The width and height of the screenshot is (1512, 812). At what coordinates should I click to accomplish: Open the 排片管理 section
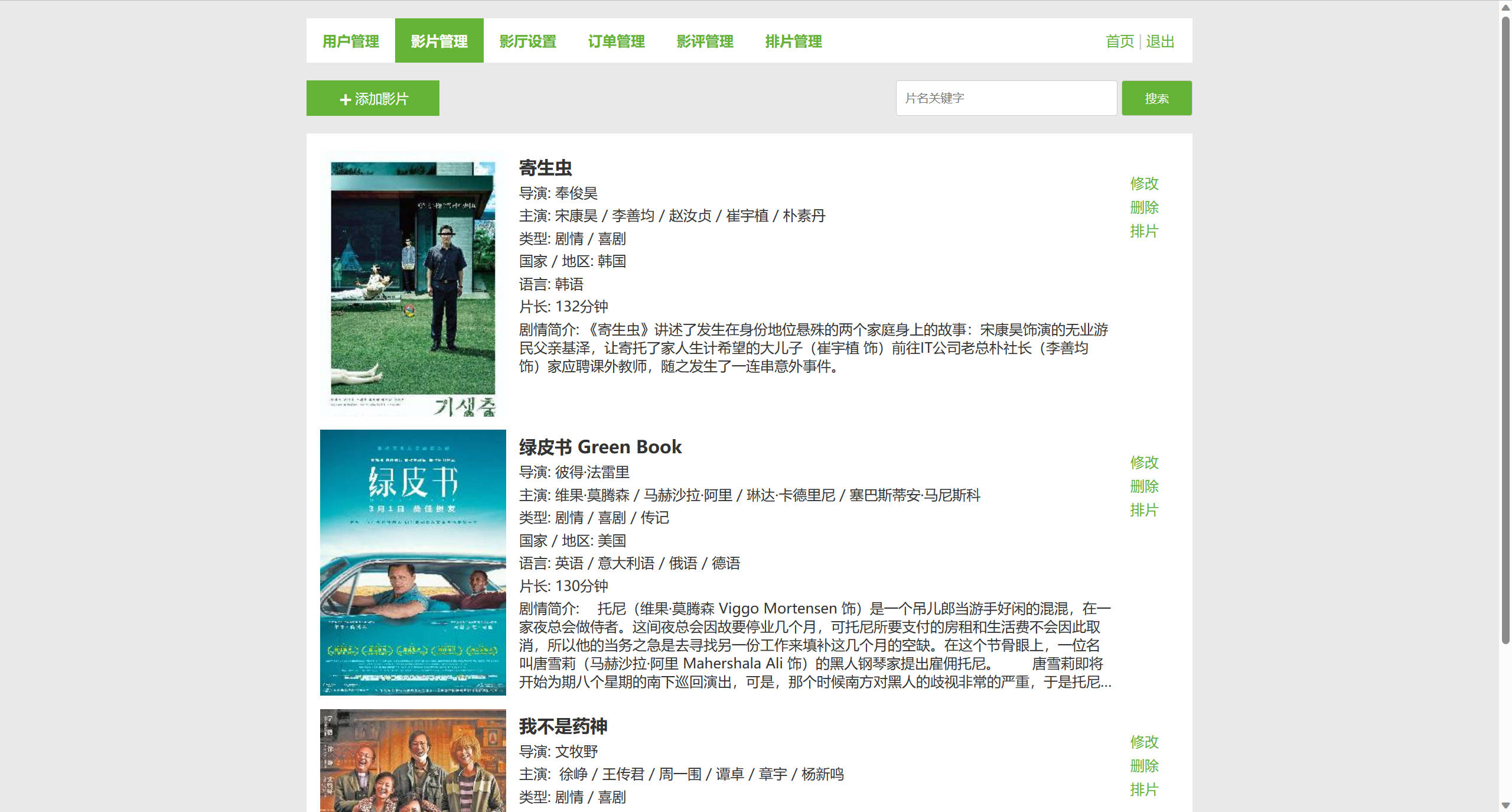click(x=793, y=41)
